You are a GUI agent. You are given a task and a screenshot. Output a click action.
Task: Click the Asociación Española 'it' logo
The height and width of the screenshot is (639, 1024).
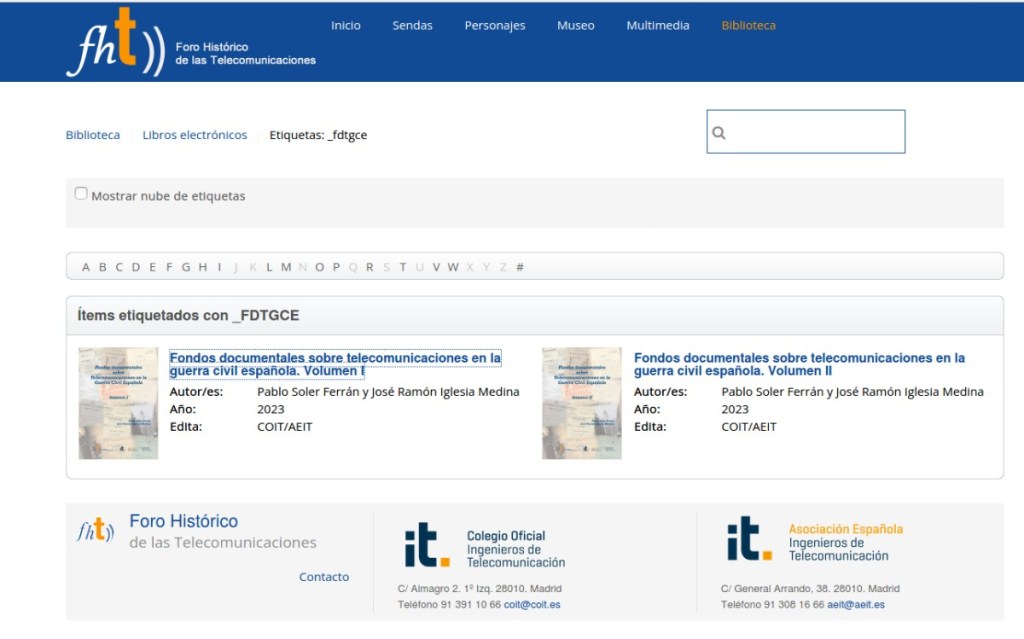tap(750, 539)
